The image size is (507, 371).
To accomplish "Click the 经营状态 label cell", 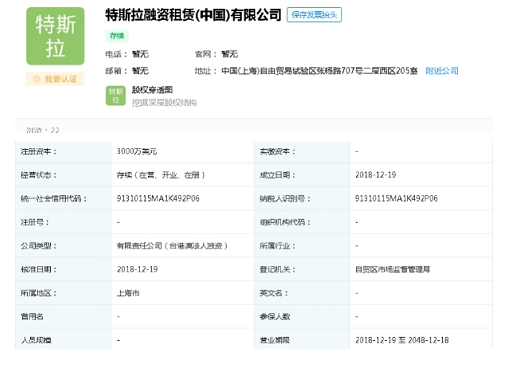I will click(x=63, y=175).
